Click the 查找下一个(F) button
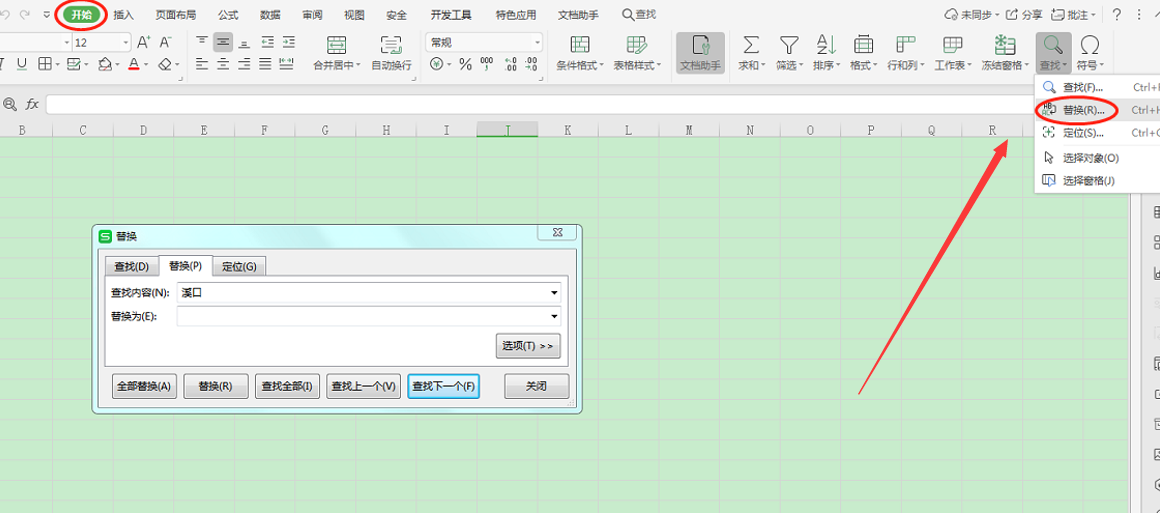1160x513 pixels. tap(443, 386)
